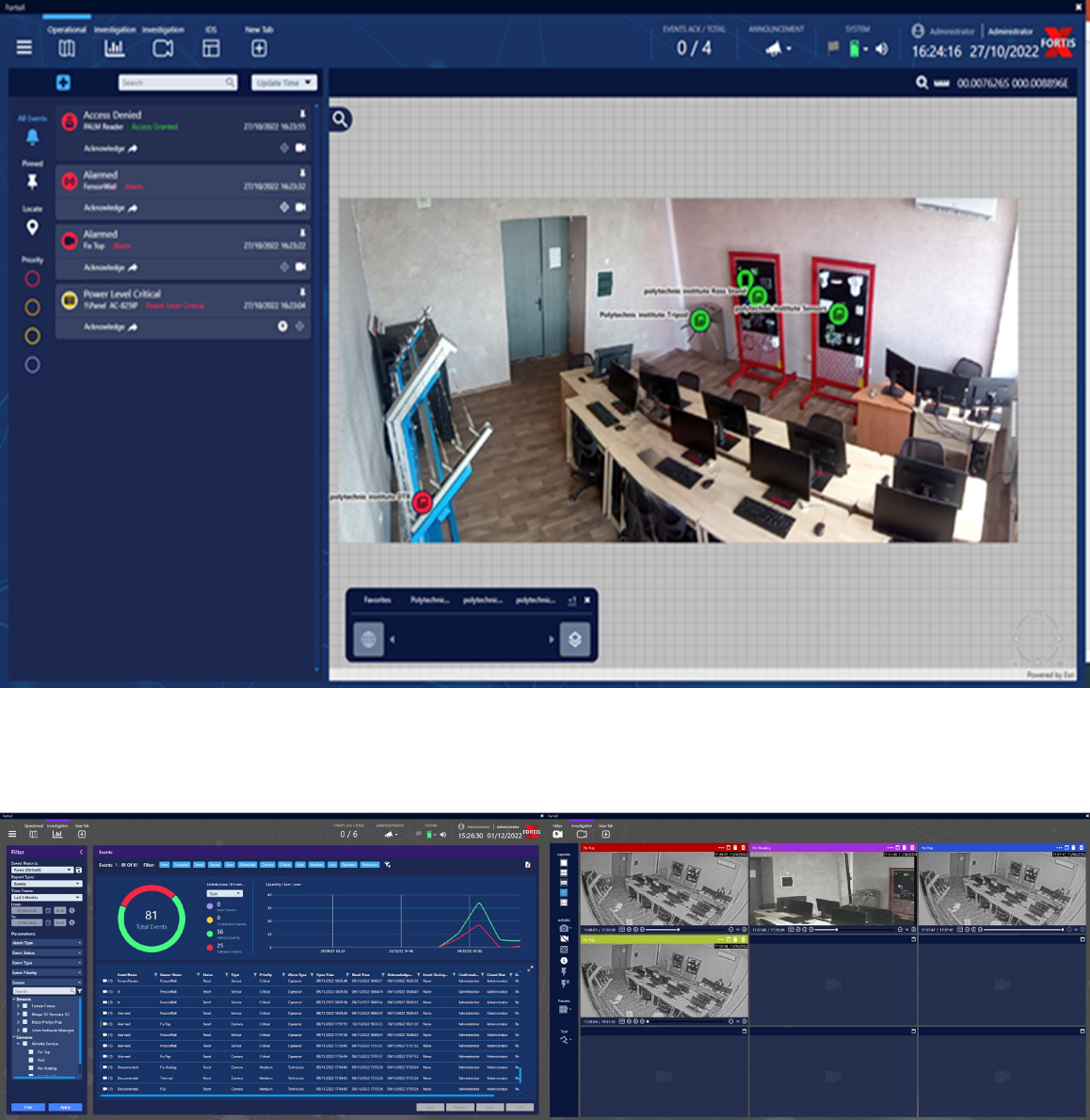Open the Update Time sort dropdown
The image size is (1090, 1120).
283,83
